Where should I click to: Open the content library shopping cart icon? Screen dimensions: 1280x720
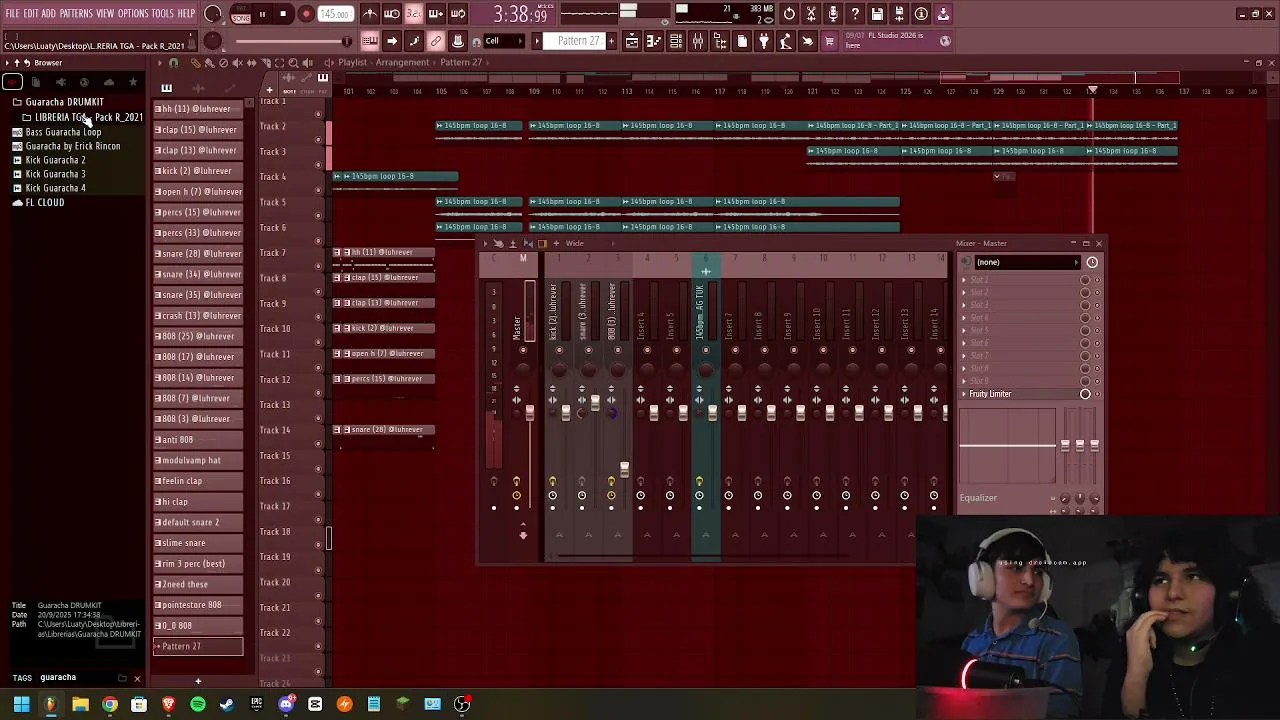tap(829, 41)
